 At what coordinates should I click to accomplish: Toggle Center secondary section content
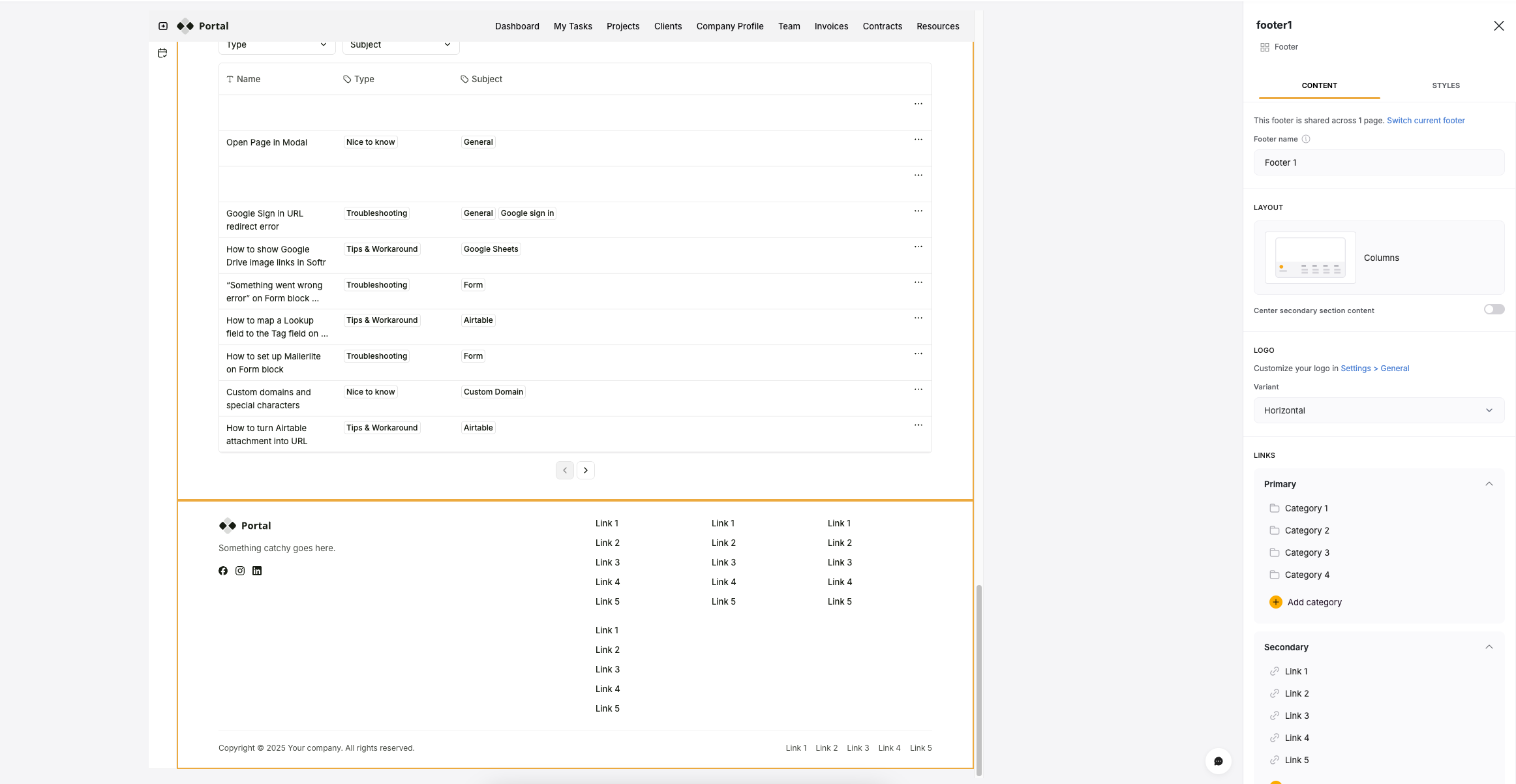tap(1494, 310)
